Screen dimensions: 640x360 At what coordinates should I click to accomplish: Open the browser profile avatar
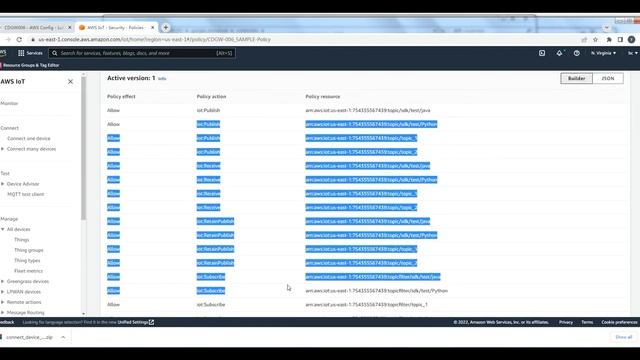click(x=631, y=40)
